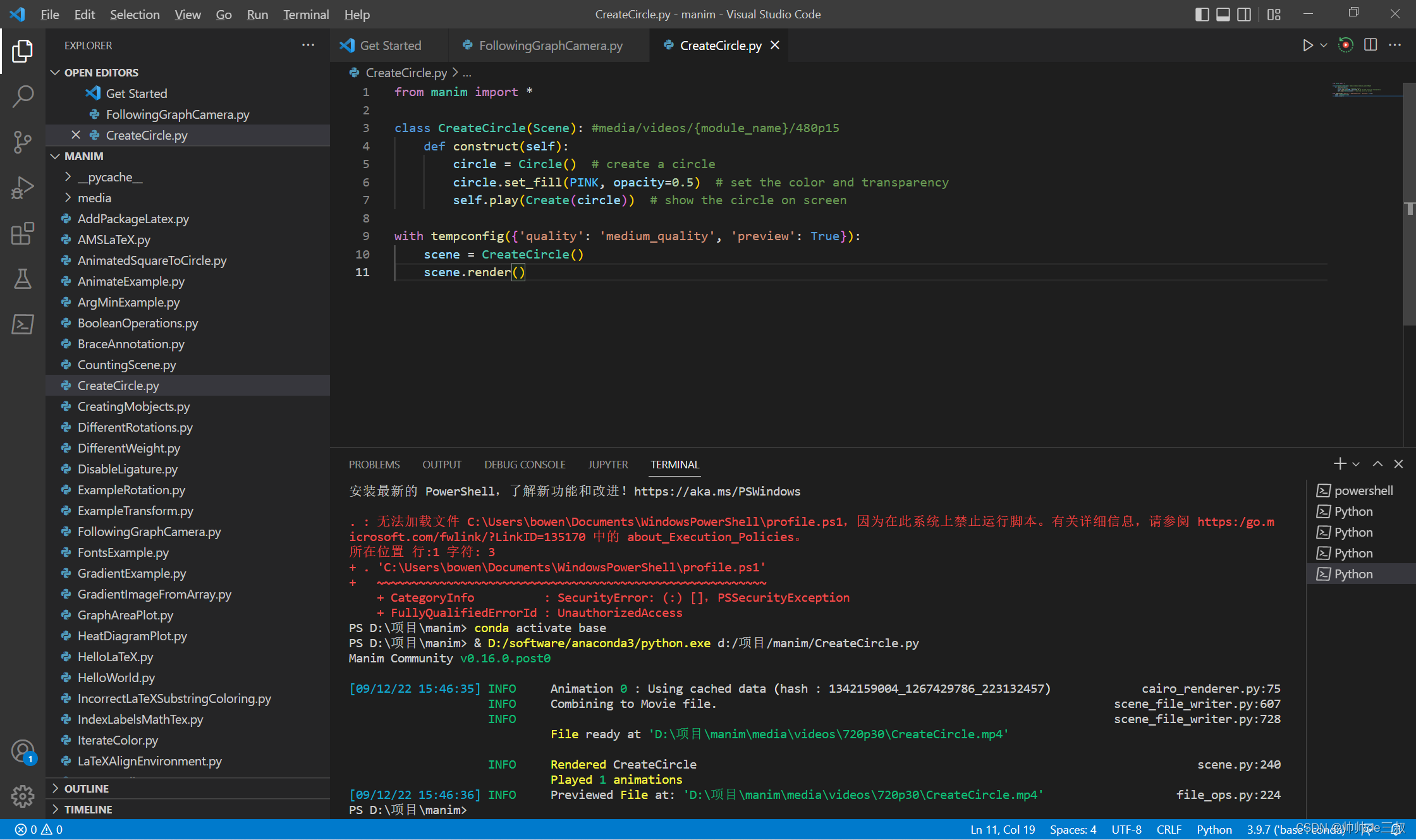
Task: Switch to the Output panel tab
Action: pos(442,465)
